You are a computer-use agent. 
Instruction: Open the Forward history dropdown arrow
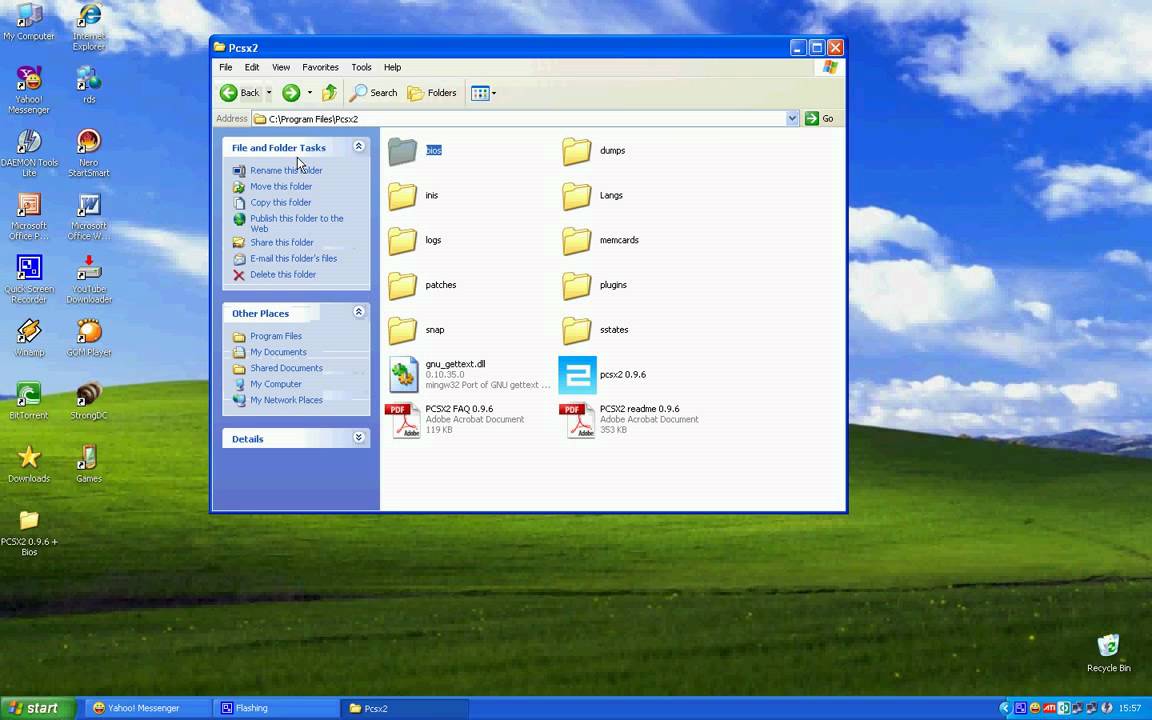pyautogui.click(x=309, y=93)
